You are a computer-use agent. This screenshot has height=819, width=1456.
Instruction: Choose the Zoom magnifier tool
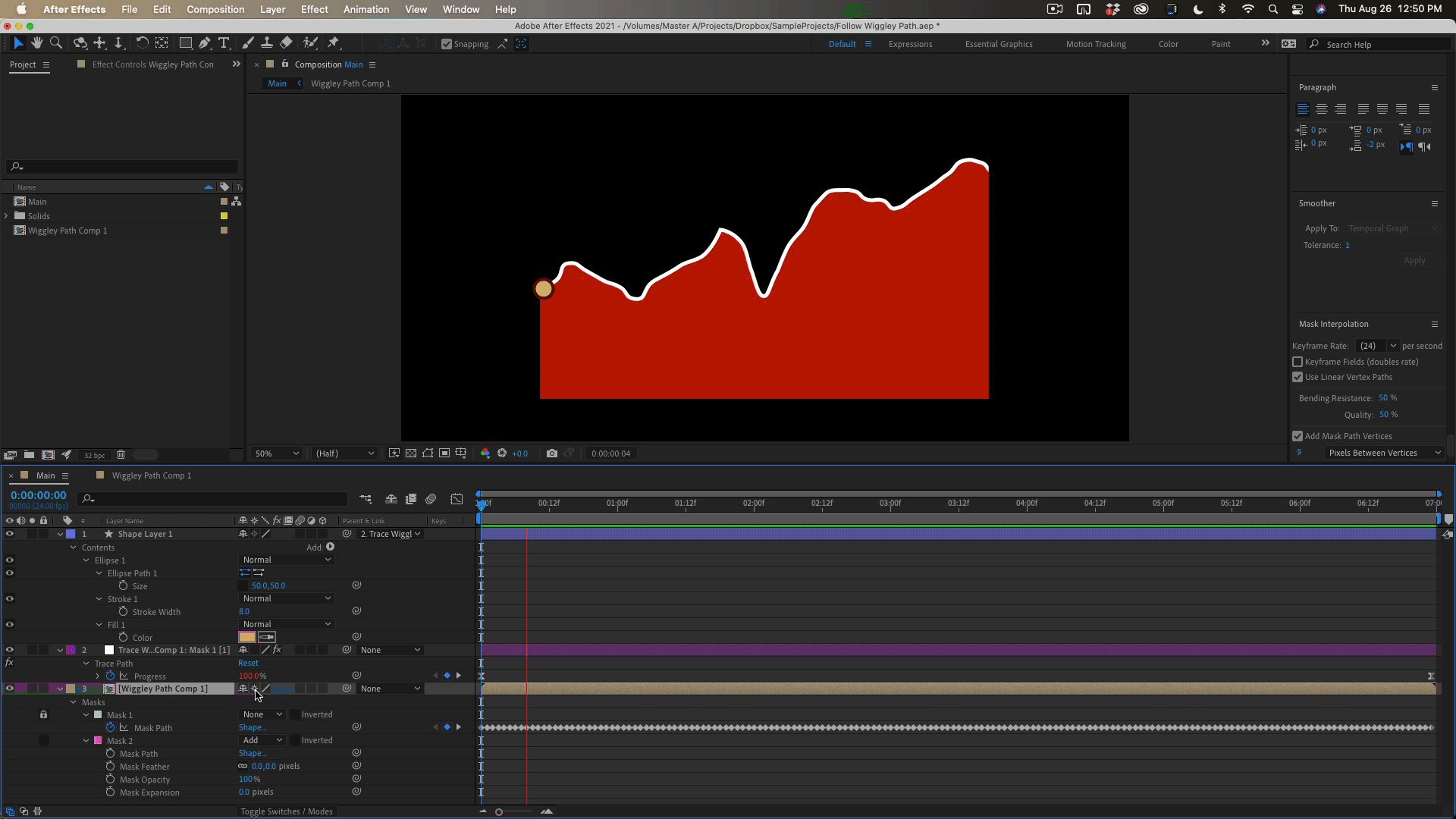tap(55, 43)
